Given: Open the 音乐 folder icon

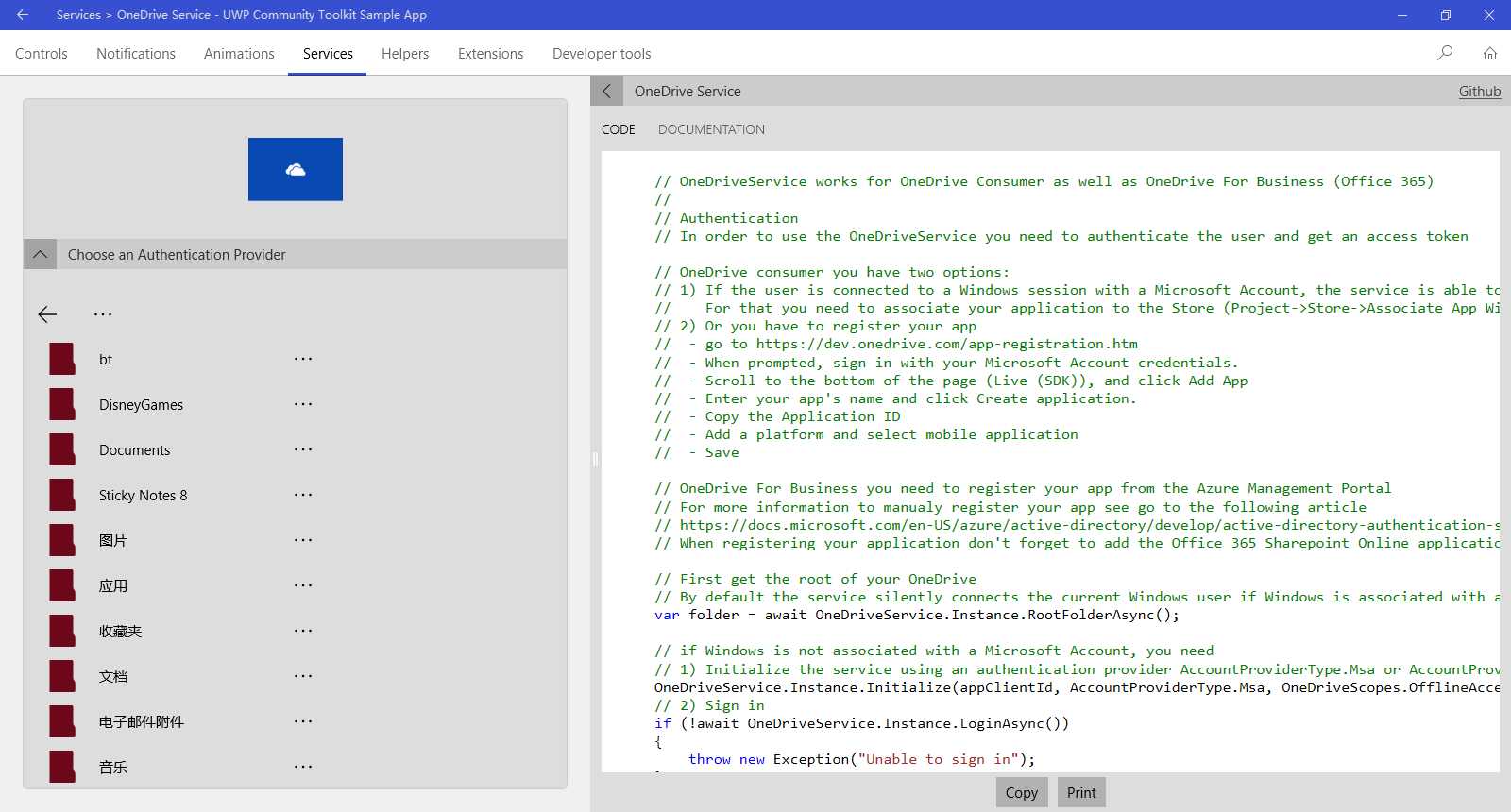Looking at the screenshot, I should click(62, 767).
